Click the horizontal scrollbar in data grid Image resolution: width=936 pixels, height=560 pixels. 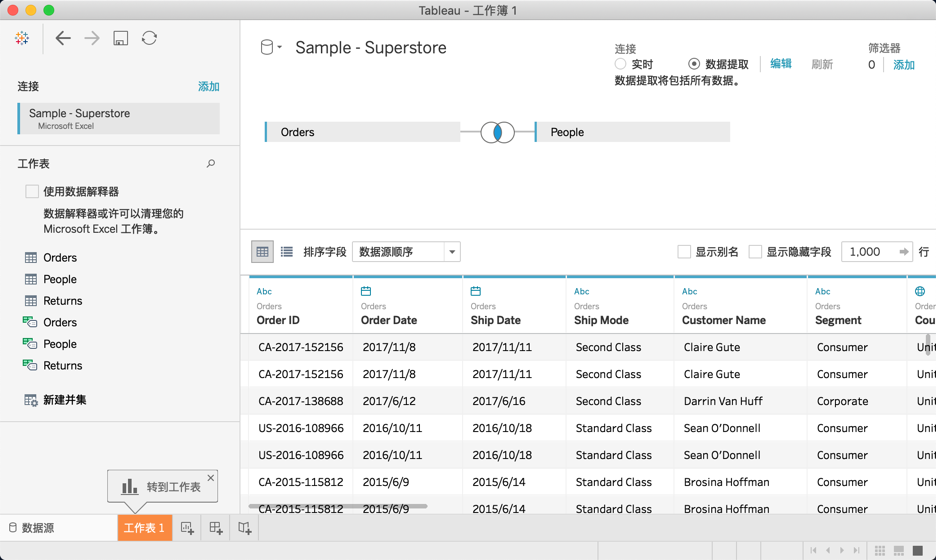point(338,506)
